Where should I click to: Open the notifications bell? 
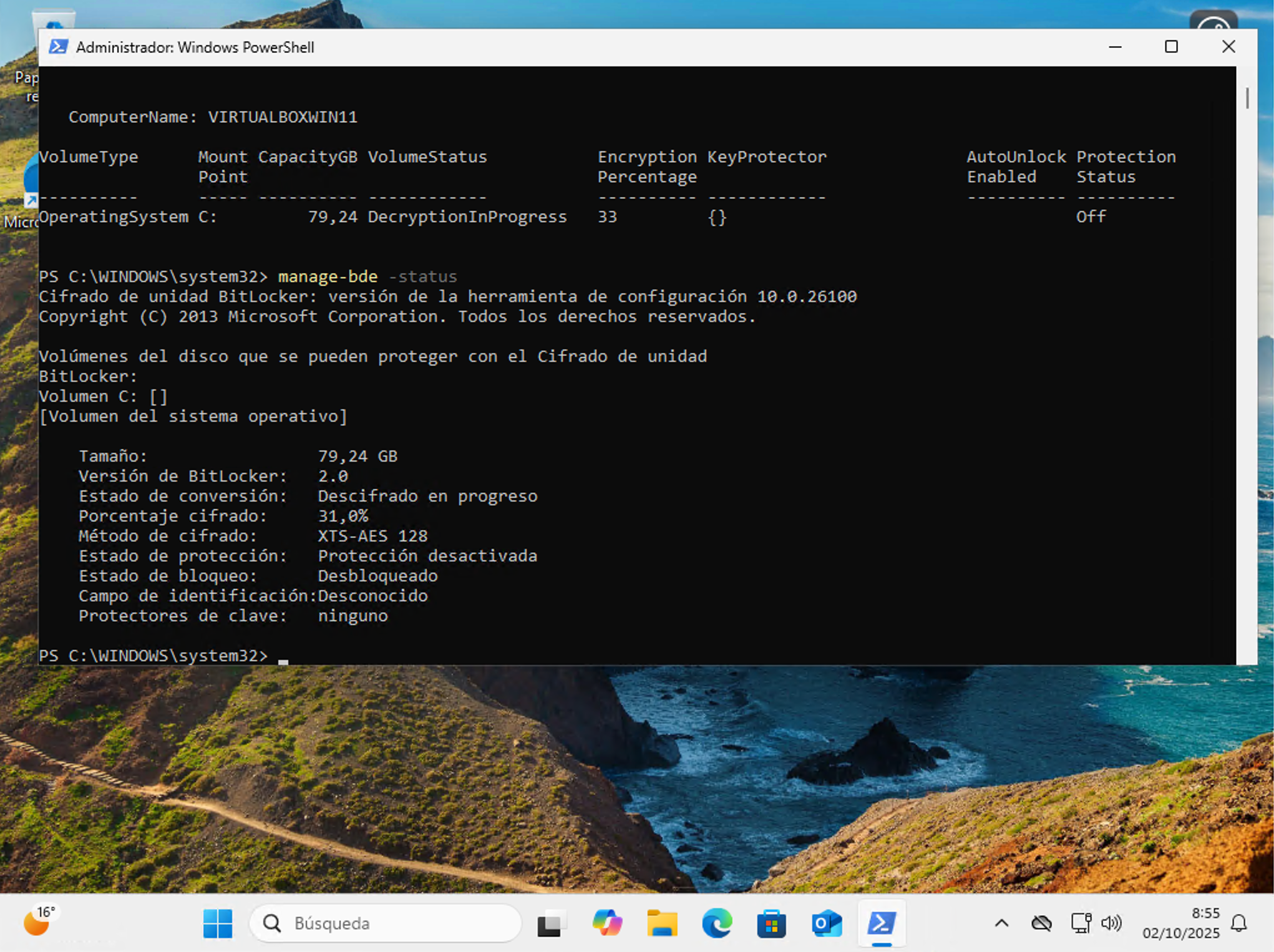coord(1239,923)
